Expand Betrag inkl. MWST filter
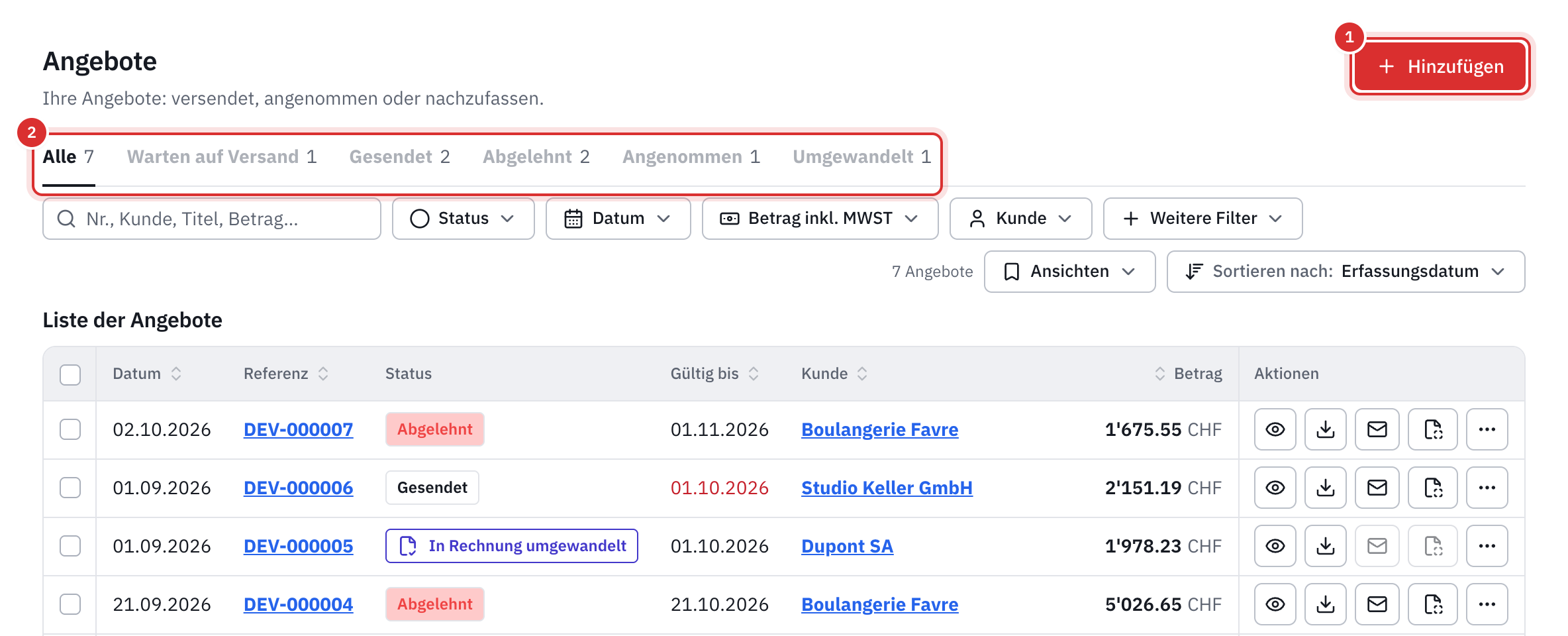 (820, 219)
